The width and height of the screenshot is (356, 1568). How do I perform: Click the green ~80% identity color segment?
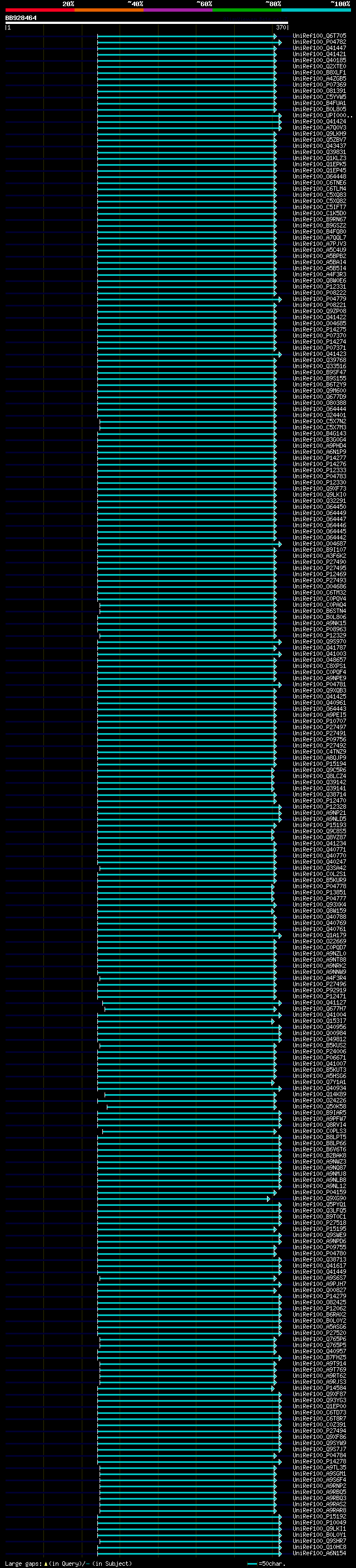pos(247,11)
